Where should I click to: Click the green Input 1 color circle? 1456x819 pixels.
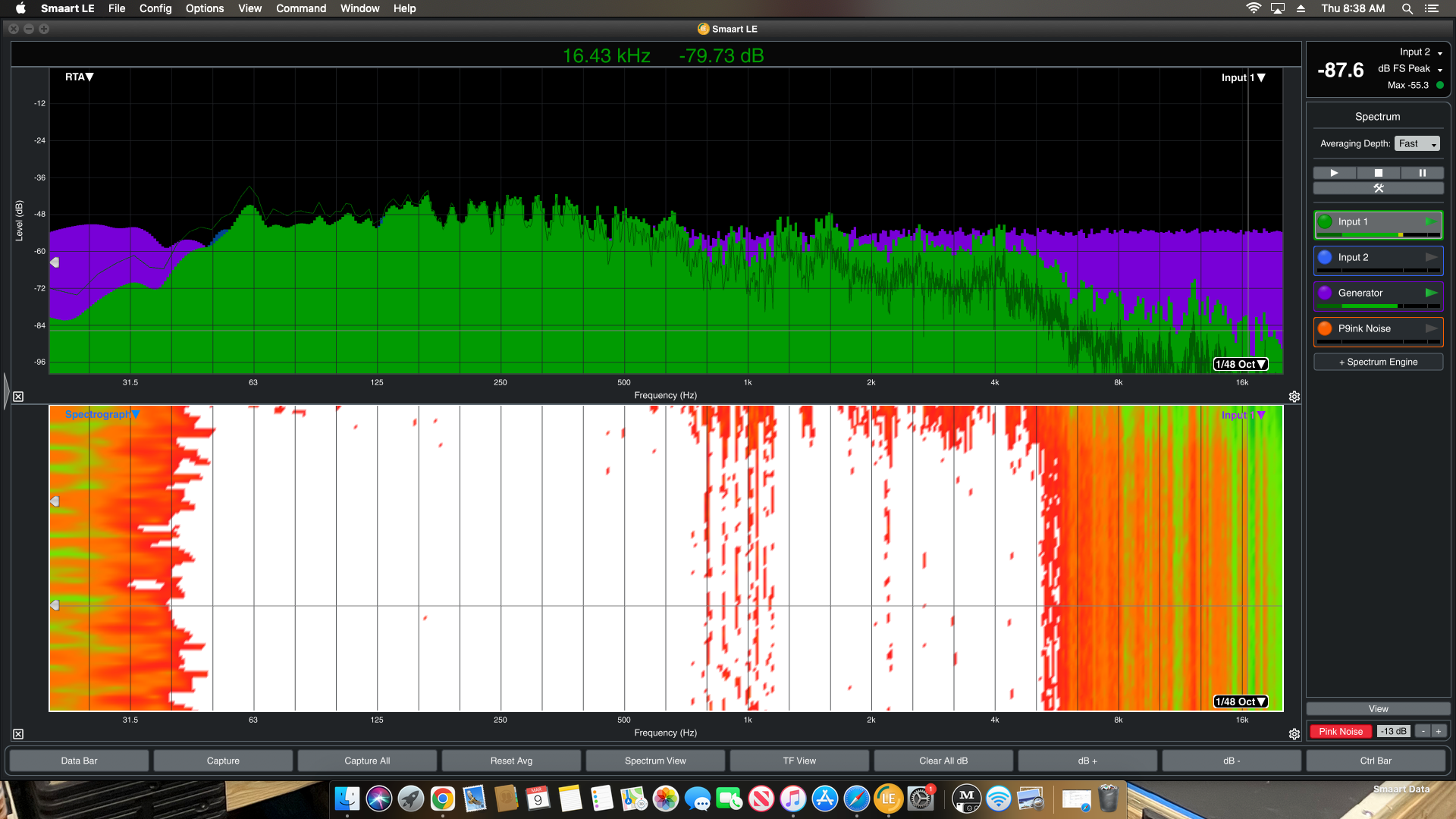pyautogui.click(x=1325, y=221)
